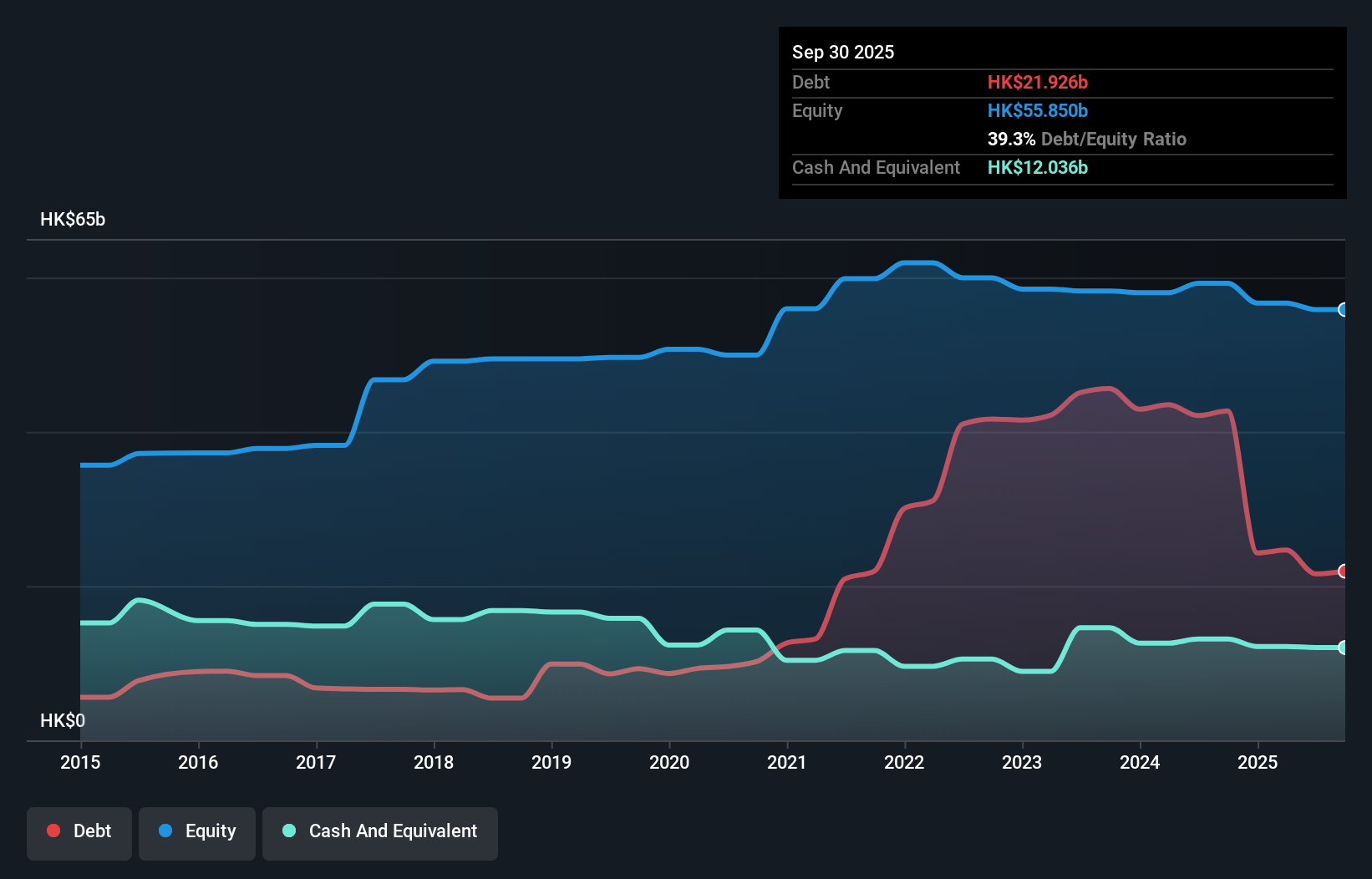Viewport: 1372px width, 879px height.
Task: Select the blue Equity endpoint marker
Action: click(1343, 310)
